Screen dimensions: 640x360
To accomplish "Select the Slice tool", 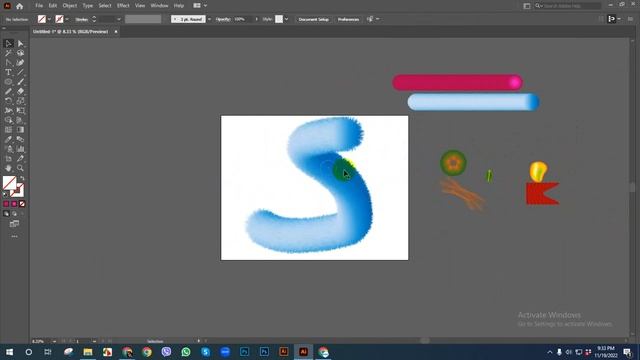I will click(x=20, y=159).
